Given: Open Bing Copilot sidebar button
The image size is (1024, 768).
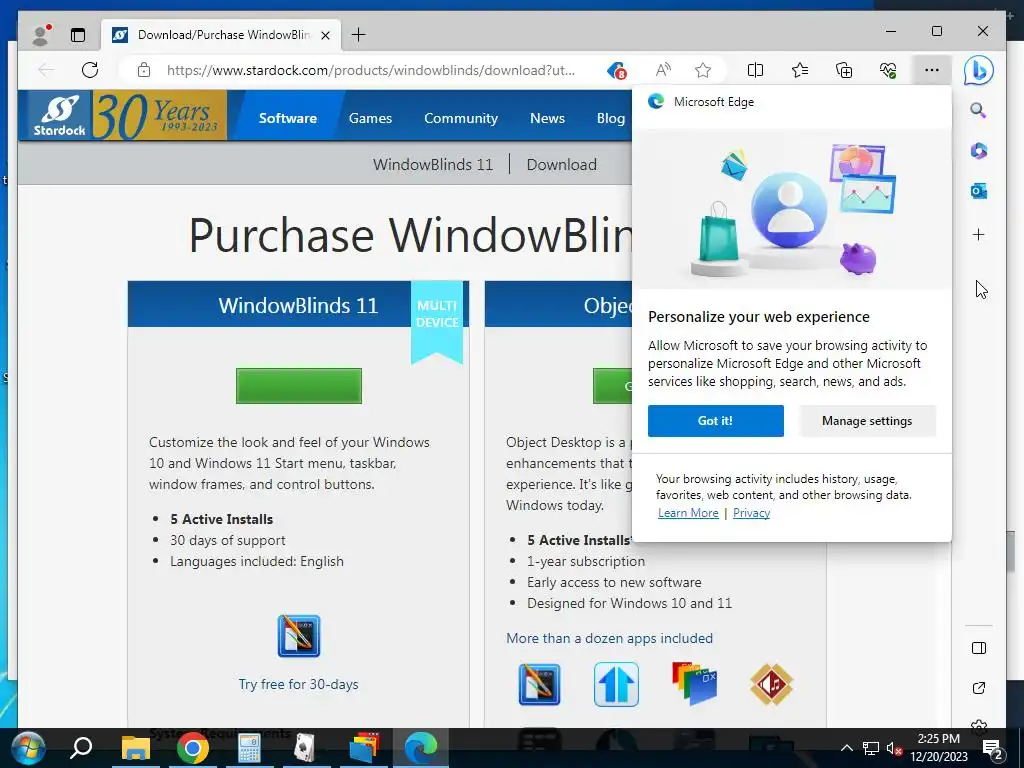Looking at the screenshot, I should pyautogui.click(x=978, y=71).
